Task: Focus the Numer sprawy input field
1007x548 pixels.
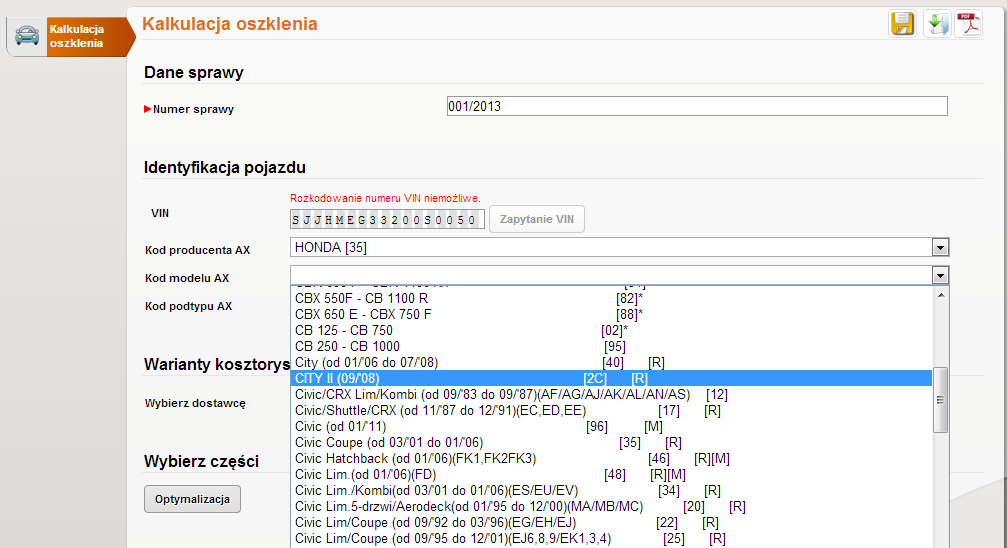Action: coord(697,106)
